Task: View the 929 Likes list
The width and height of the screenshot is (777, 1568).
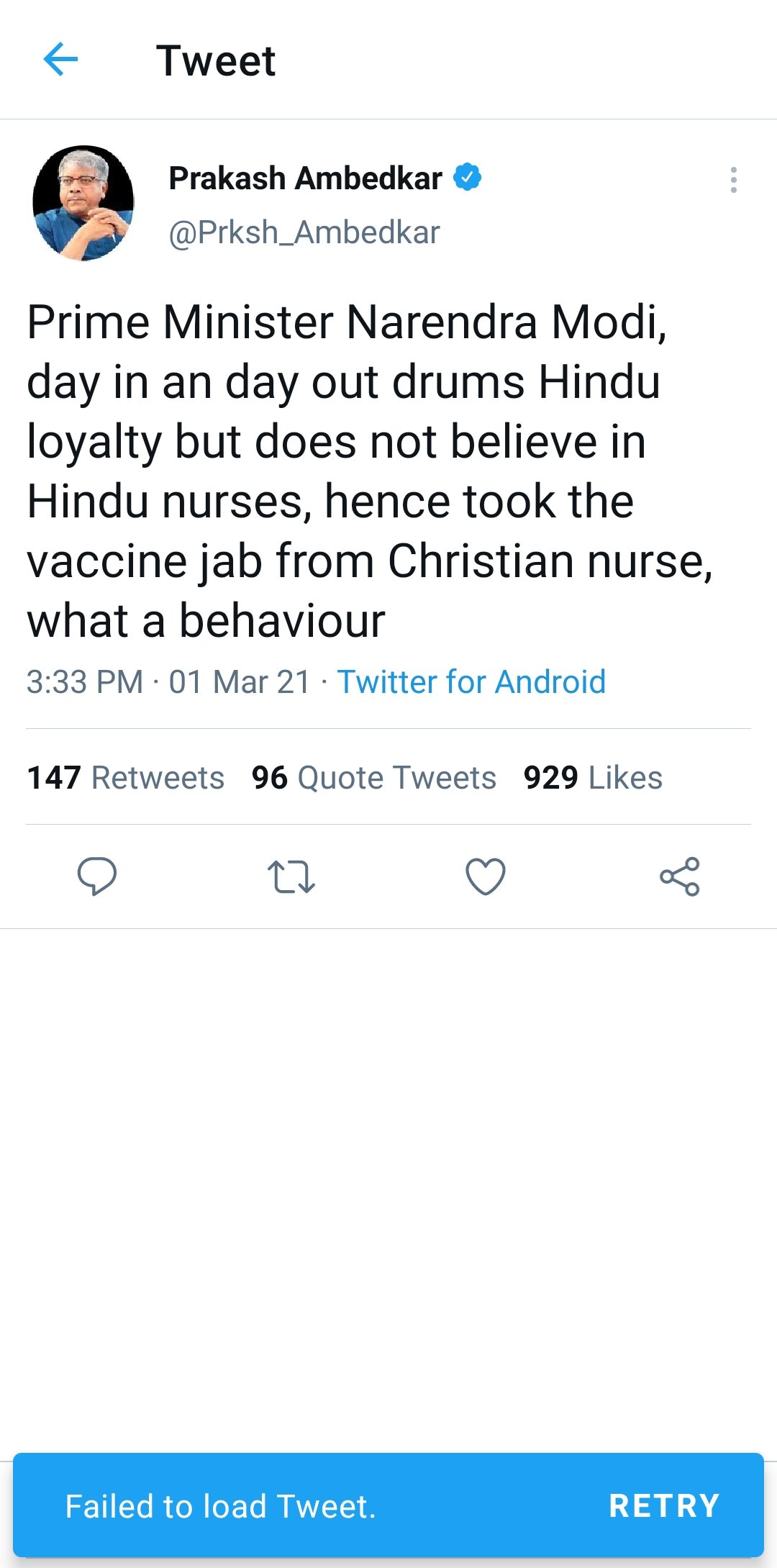Action: point(593,777)
